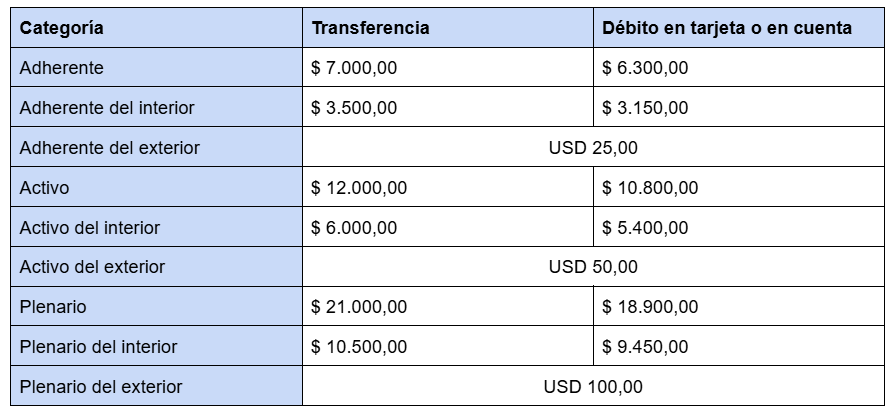Screen dimensions: 892x416
Task: Click the Débito en tarjeta o en cuenta header
Action: (727, 28)
